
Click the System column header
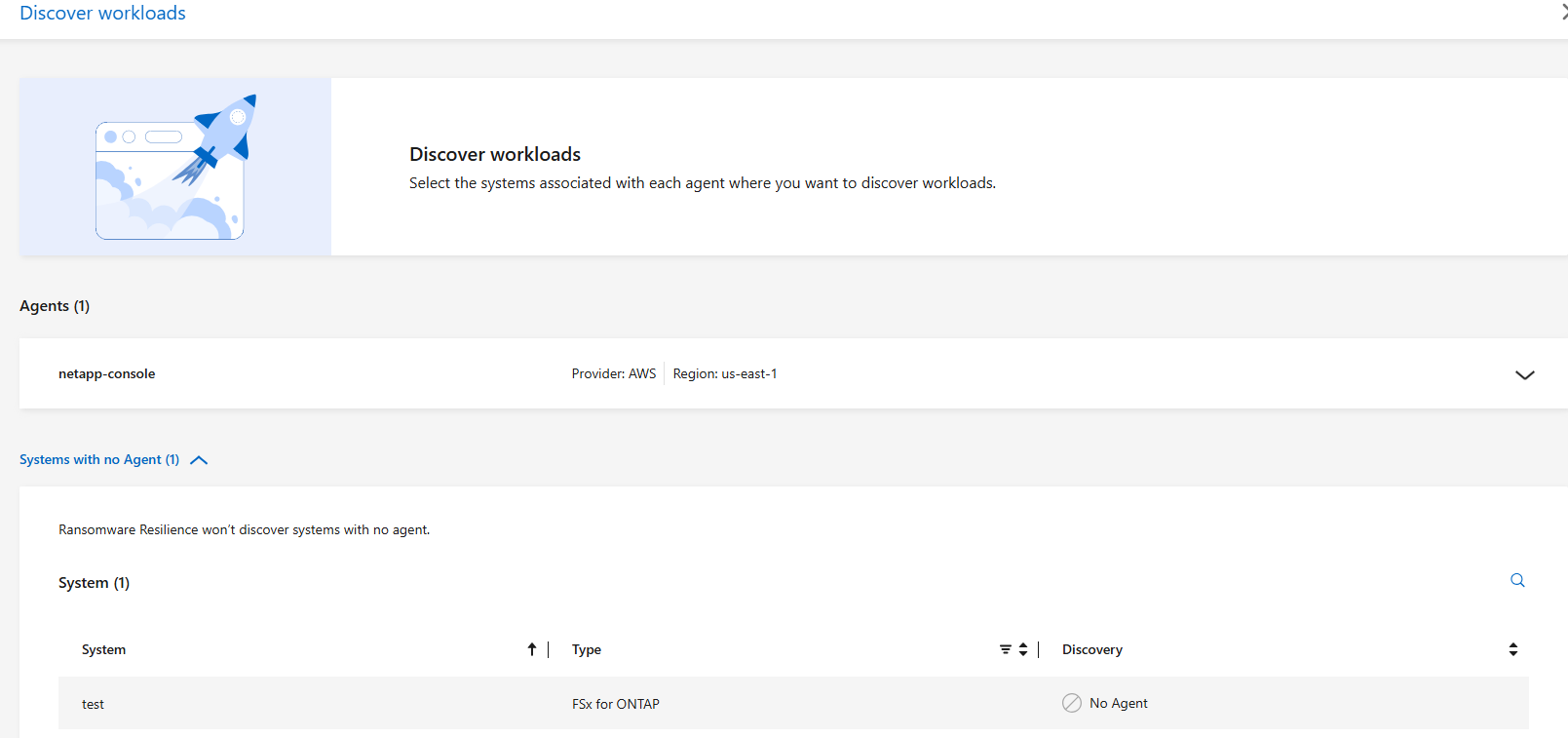click(x=103, y=649)
